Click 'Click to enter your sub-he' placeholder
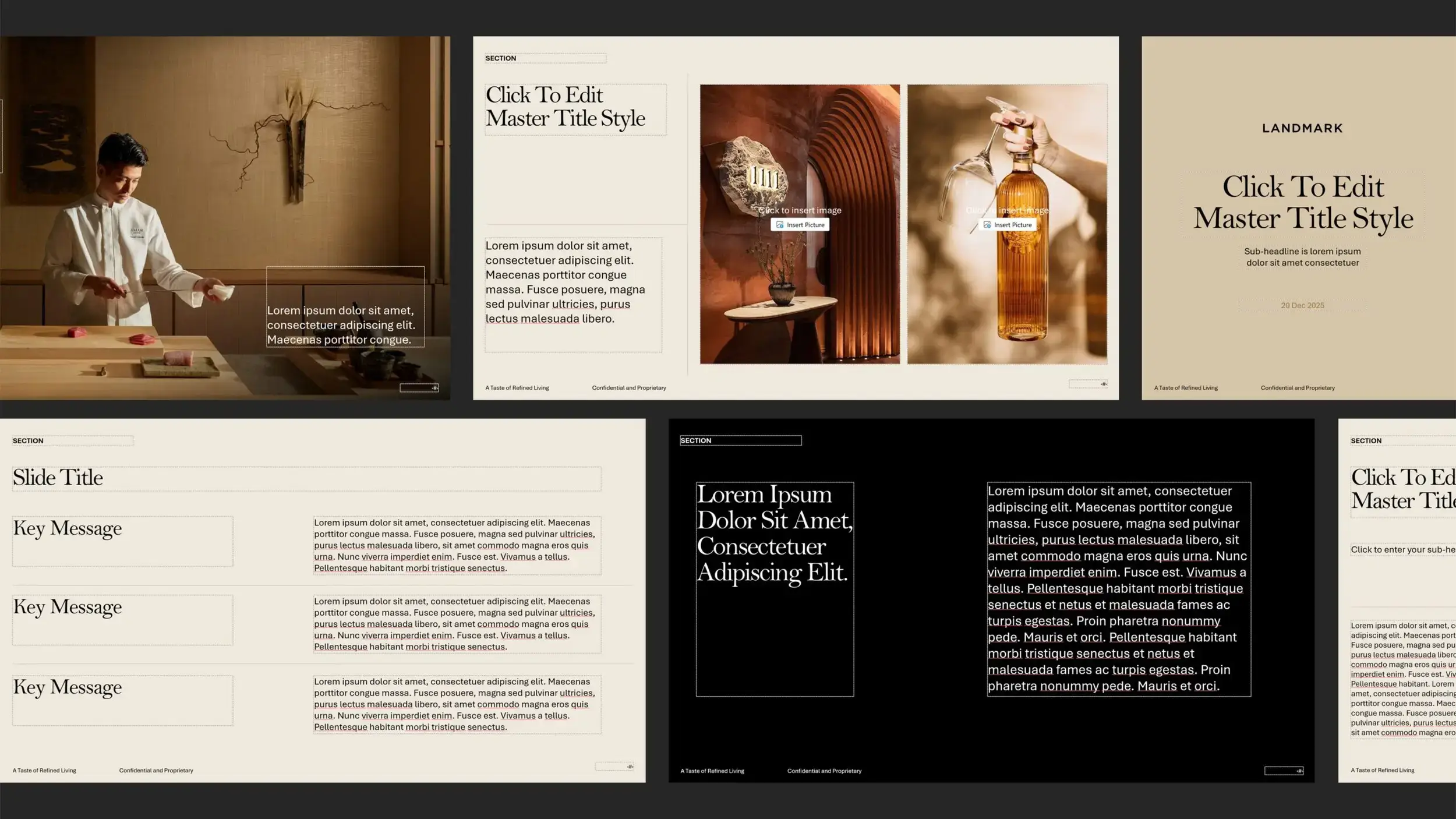 tap(1402, 549)
